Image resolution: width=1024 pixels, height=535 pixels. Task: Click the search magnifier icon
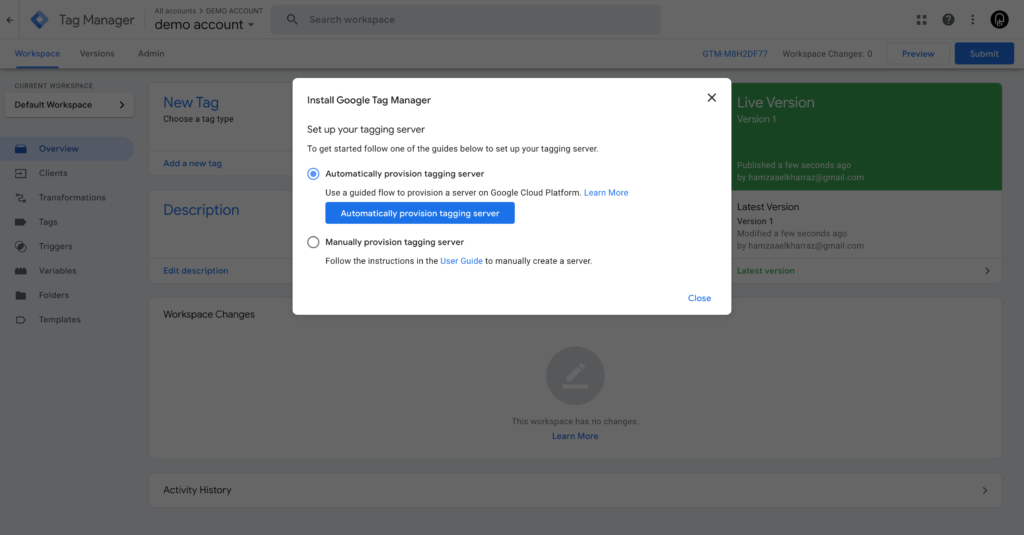(x=292, y=20)
